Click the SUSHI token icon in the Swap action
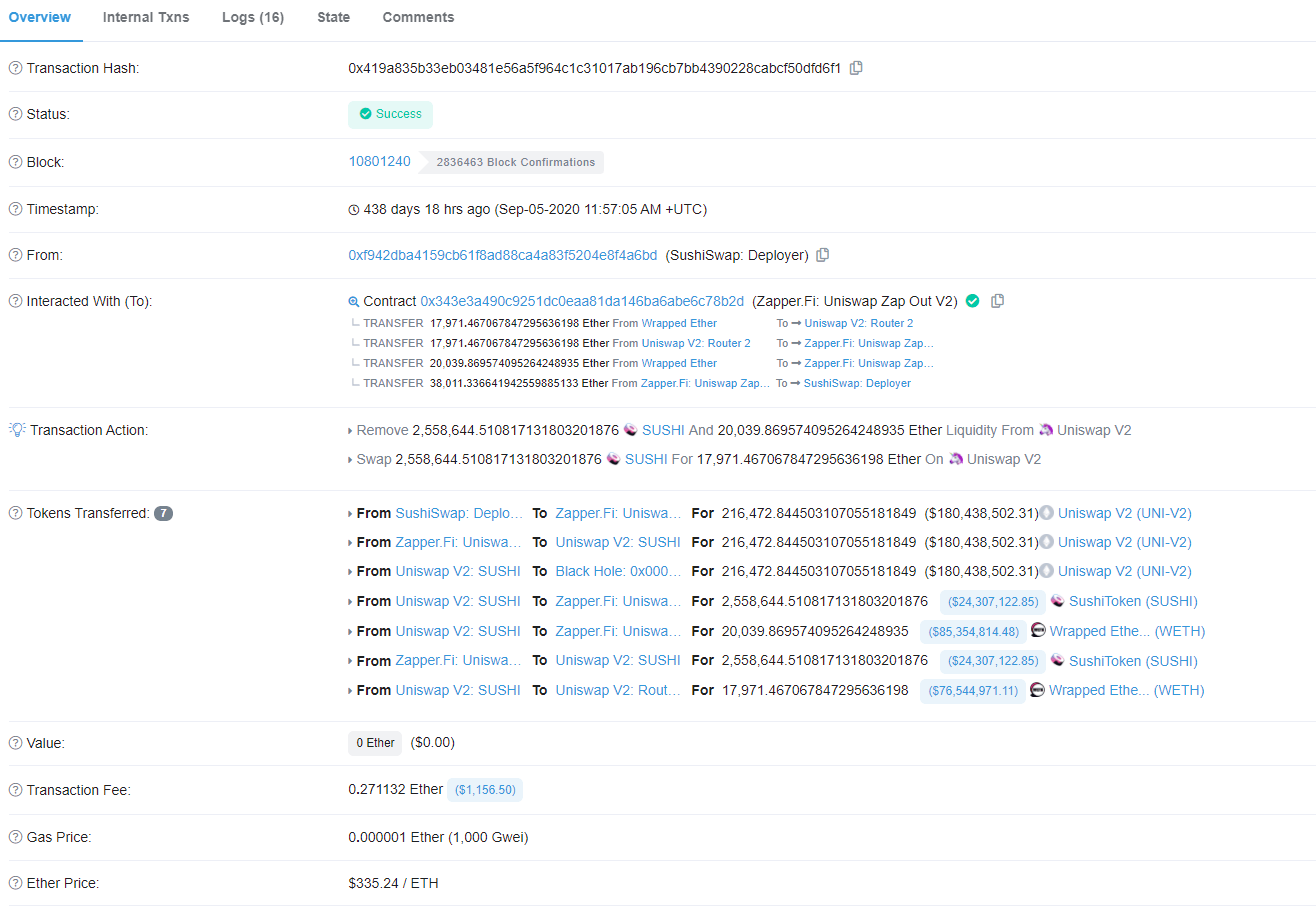This screenshot has height=907, width=1316. (614, 459)
